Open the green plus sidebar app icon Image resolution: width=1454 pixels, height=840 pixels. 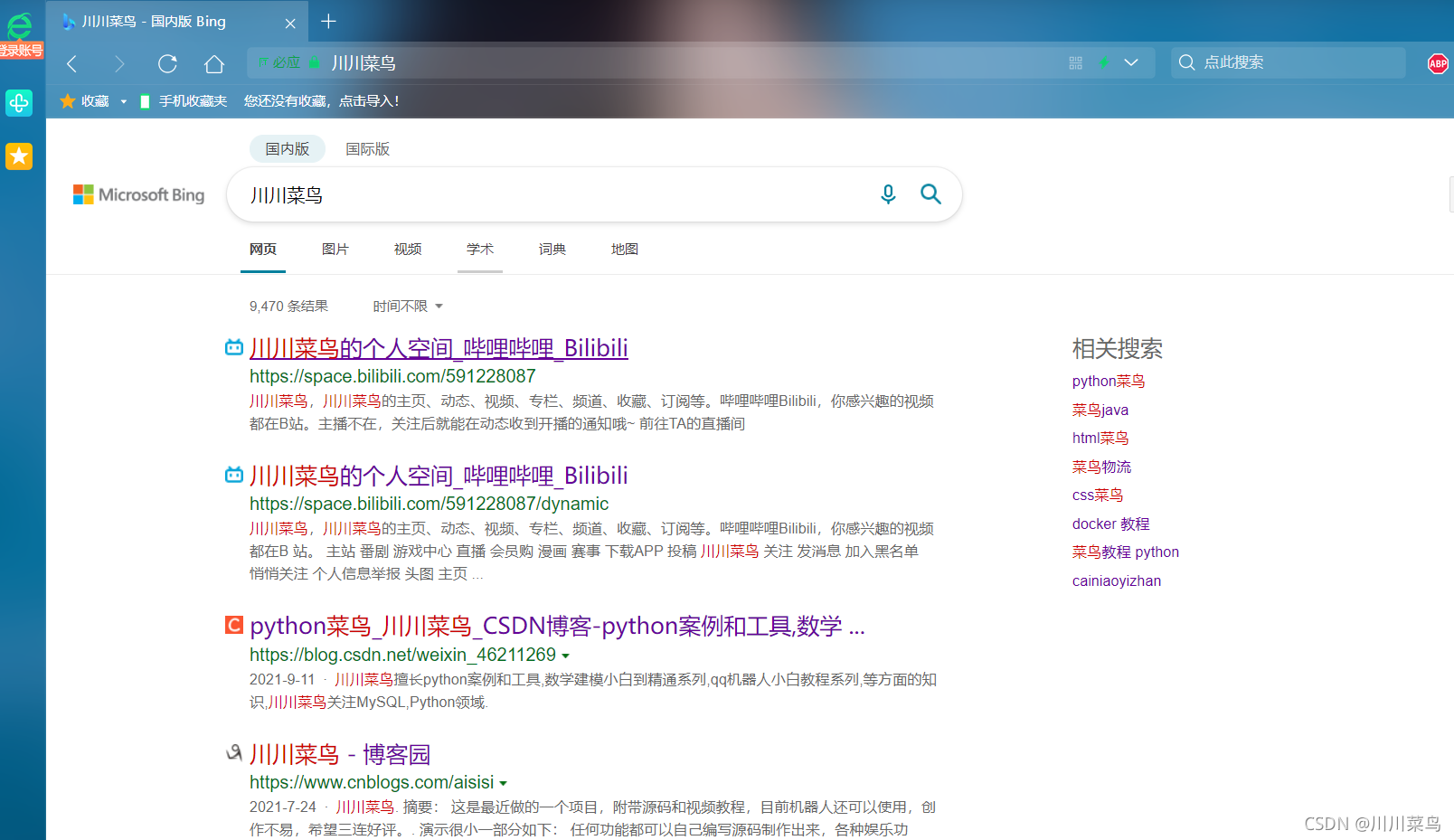19,102
